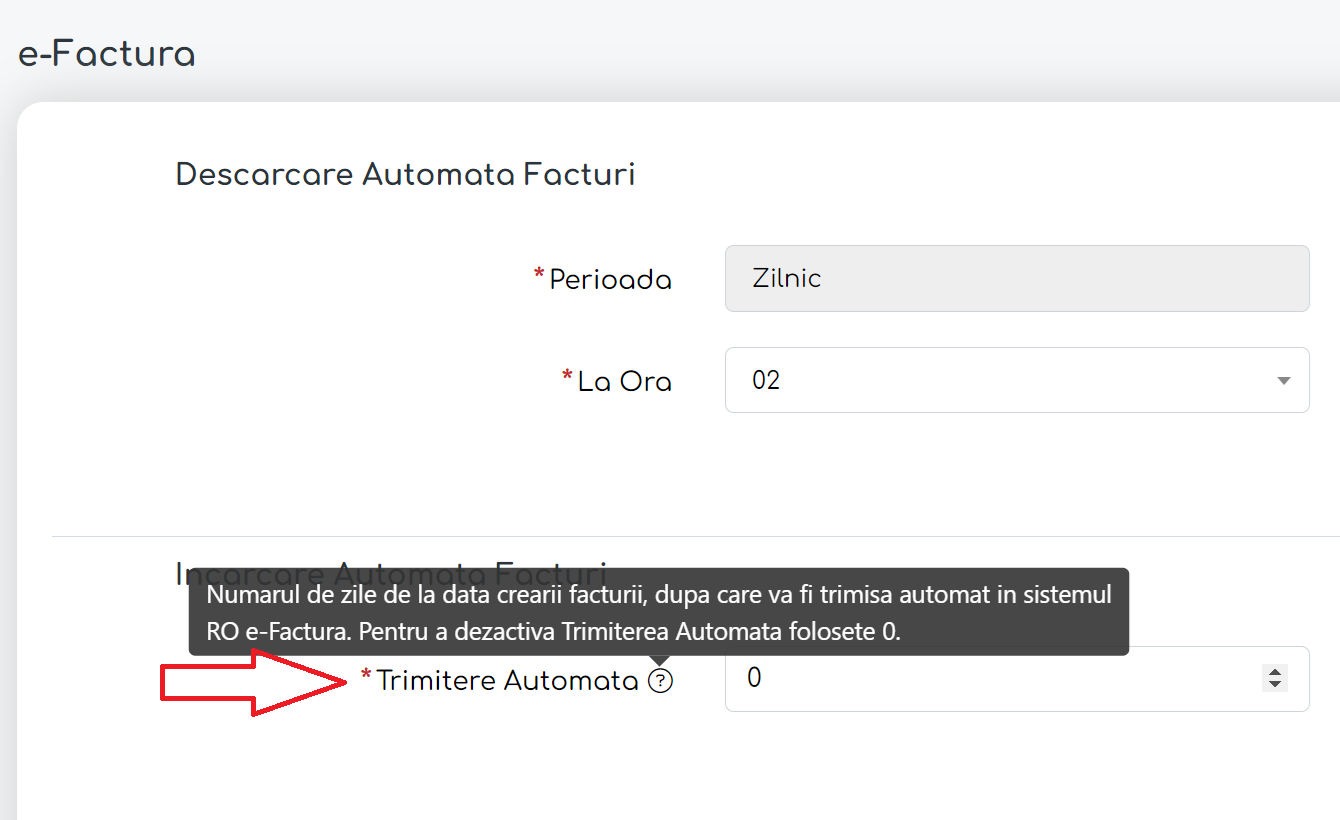Click the tooltip's small pointer caret
The image size is (1340, 820).
(659, 660)
